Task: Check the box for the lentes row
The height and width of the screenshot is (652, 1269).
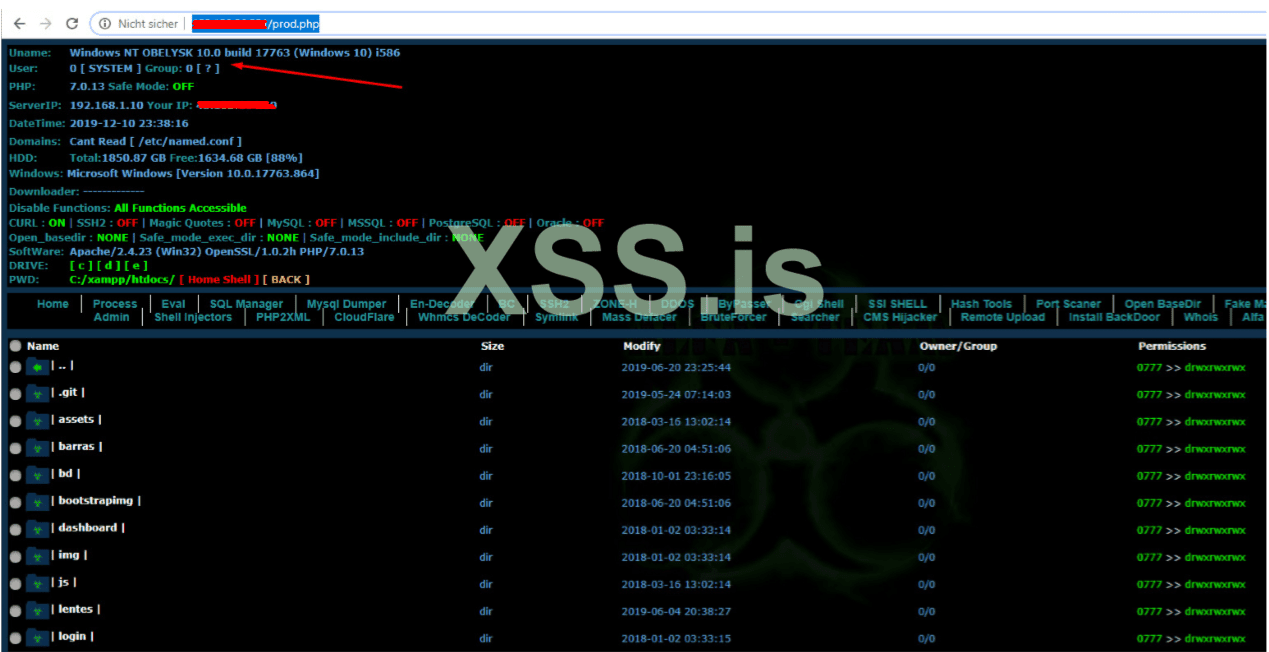Action: click(15, 611)
